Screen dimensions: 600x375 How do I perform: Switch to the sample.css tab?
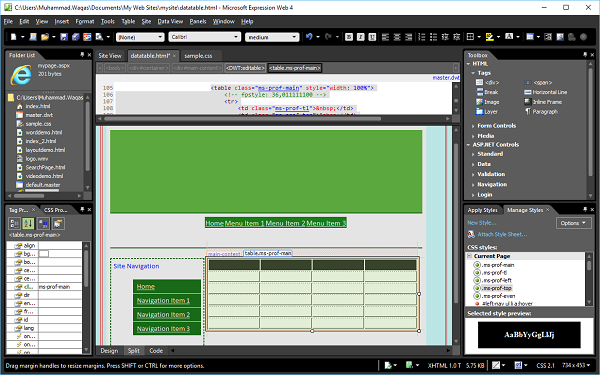click(x=198, y=56)
